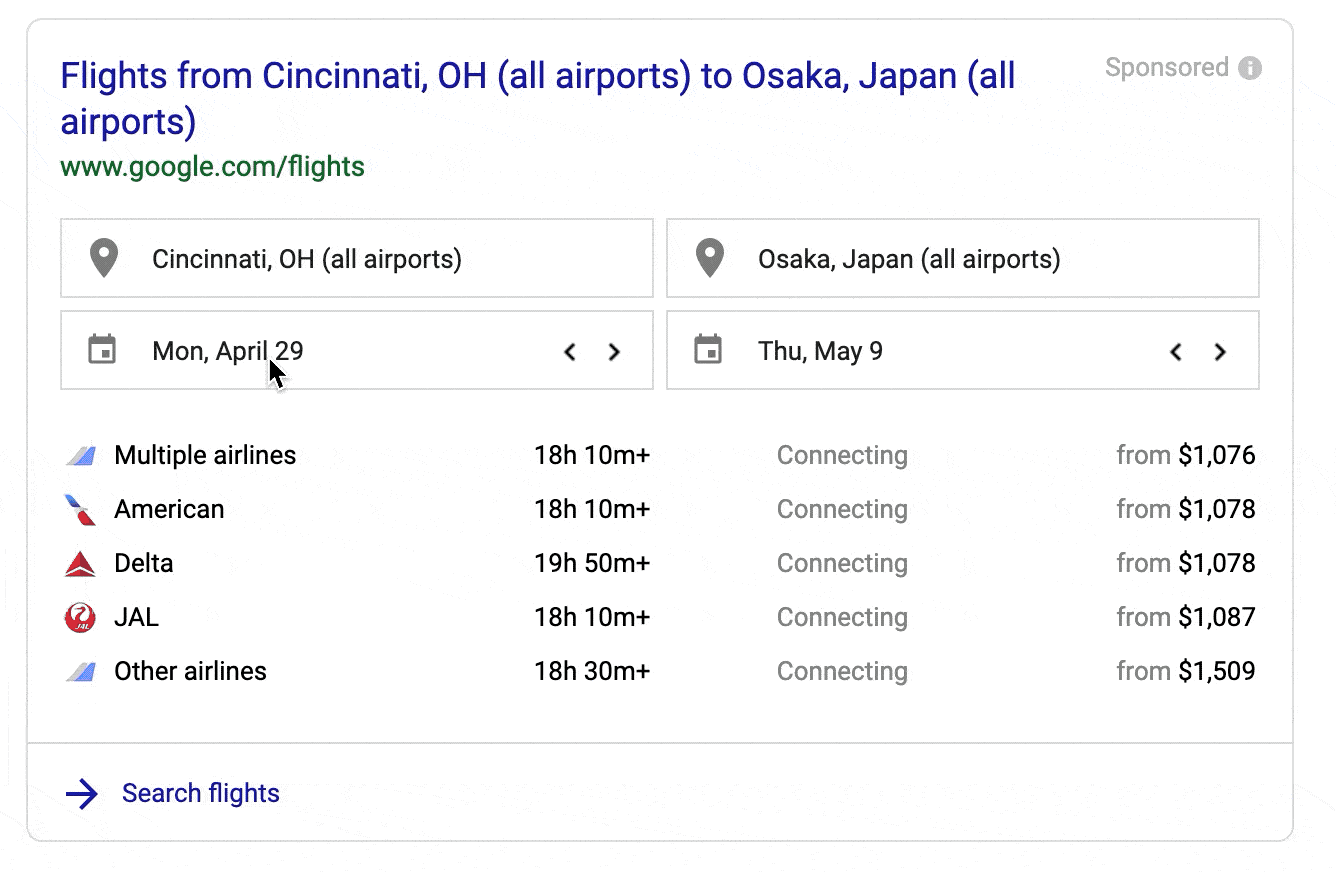Screen dimensions: 1336x872
Task: Click the destination location pin icon
Action: coord(710,259)
